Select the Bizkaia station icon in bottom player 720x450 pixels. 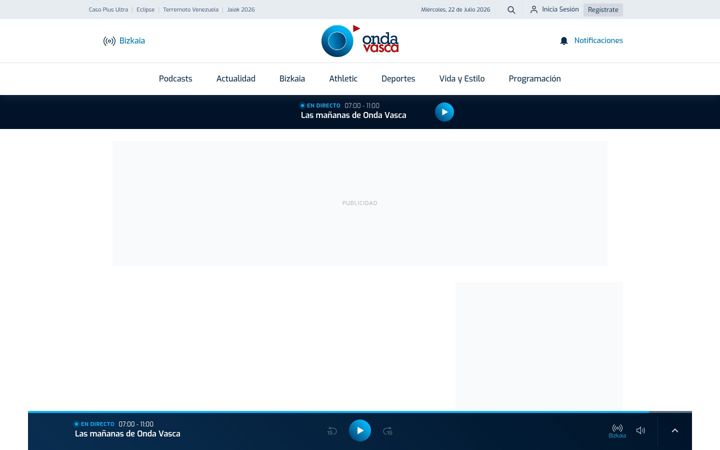pos(617,431)
